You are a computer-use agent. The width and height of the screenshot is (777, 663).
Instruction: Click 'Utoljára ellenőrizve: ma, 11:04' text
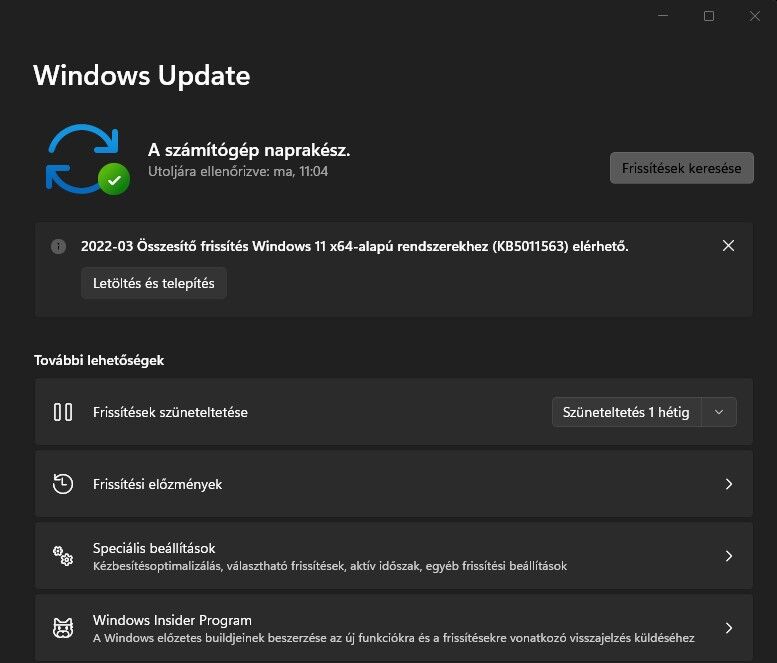tap(238, 171)
